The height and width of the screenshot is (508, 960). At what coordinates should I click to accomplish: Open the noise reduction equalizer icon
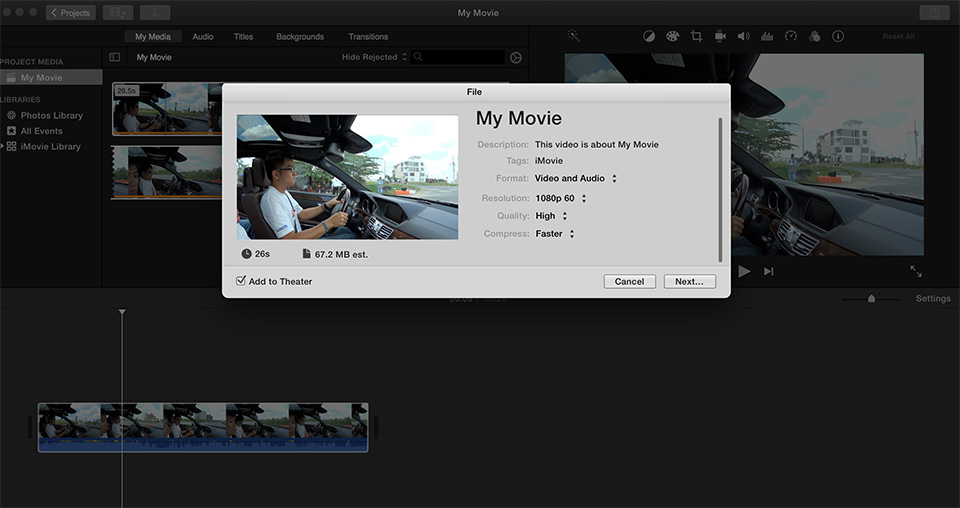tap(767, 36)
